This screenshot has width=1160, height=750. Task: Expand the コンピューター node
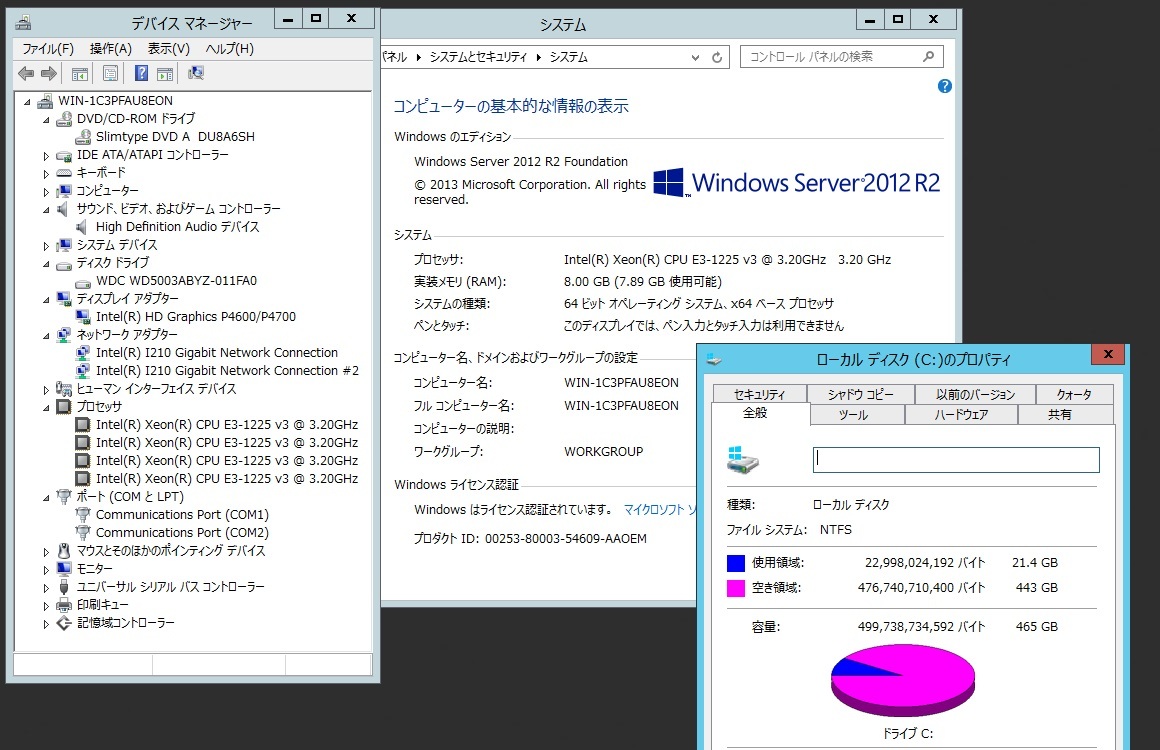(46, 191)
